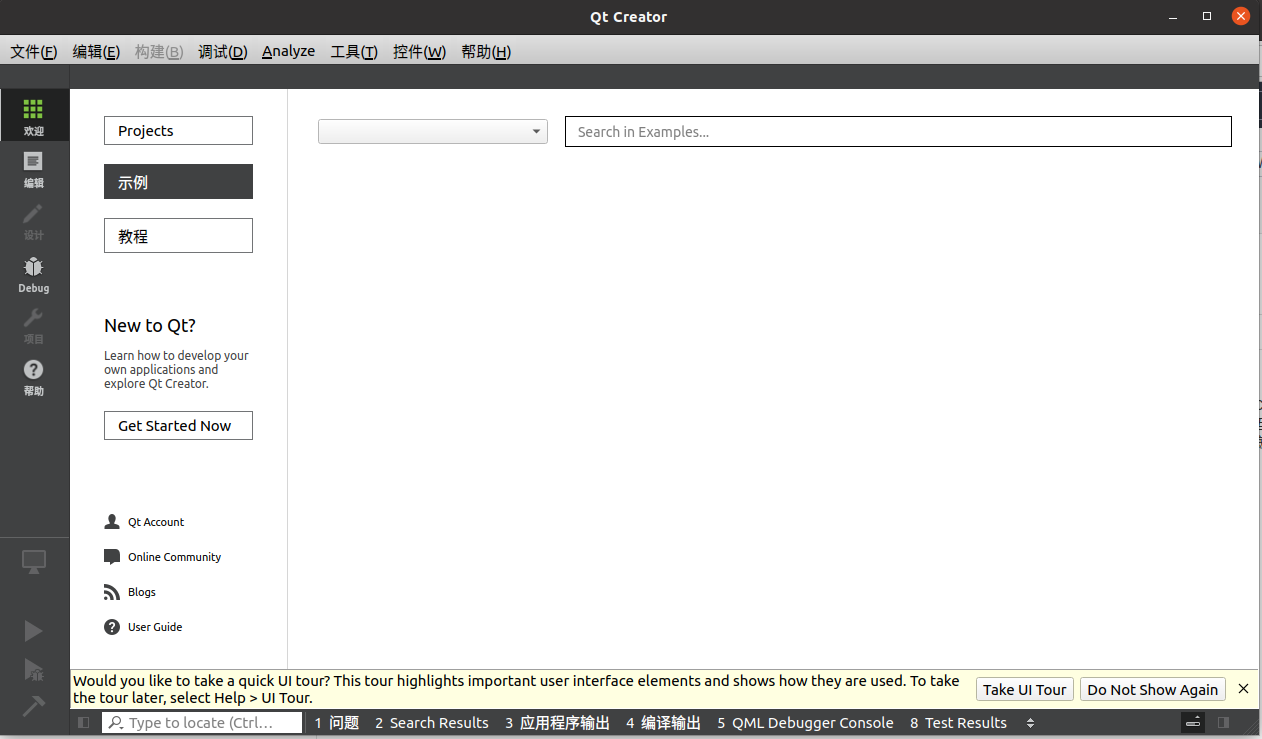Click the Start Debugging run icon
Screen dimensions: 1262x739
point(34,669)
